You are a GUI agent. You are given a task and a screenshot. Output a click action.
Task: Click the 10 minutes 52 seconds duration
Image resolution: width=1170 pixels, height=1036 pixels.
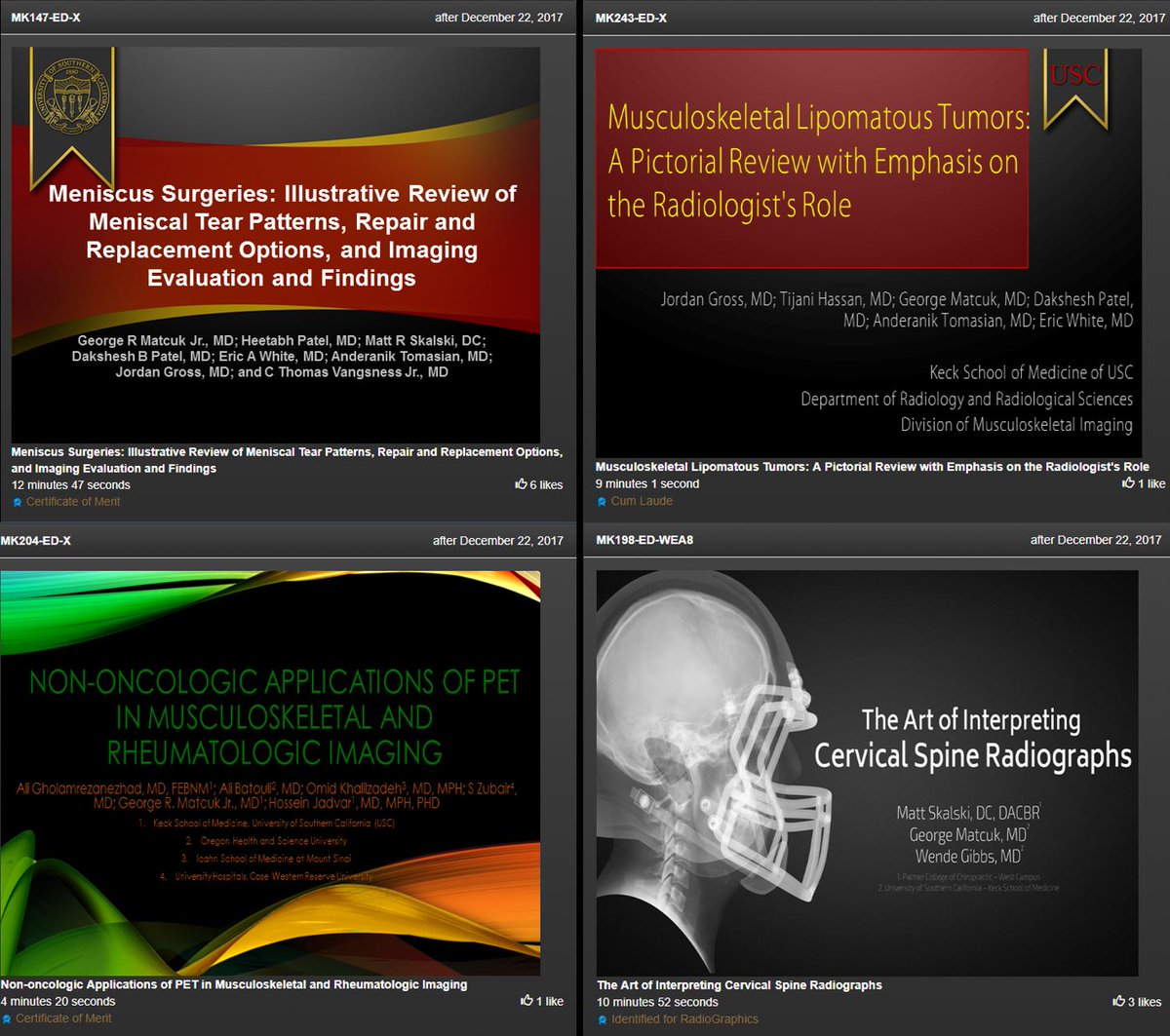[x=657, y=1002]
